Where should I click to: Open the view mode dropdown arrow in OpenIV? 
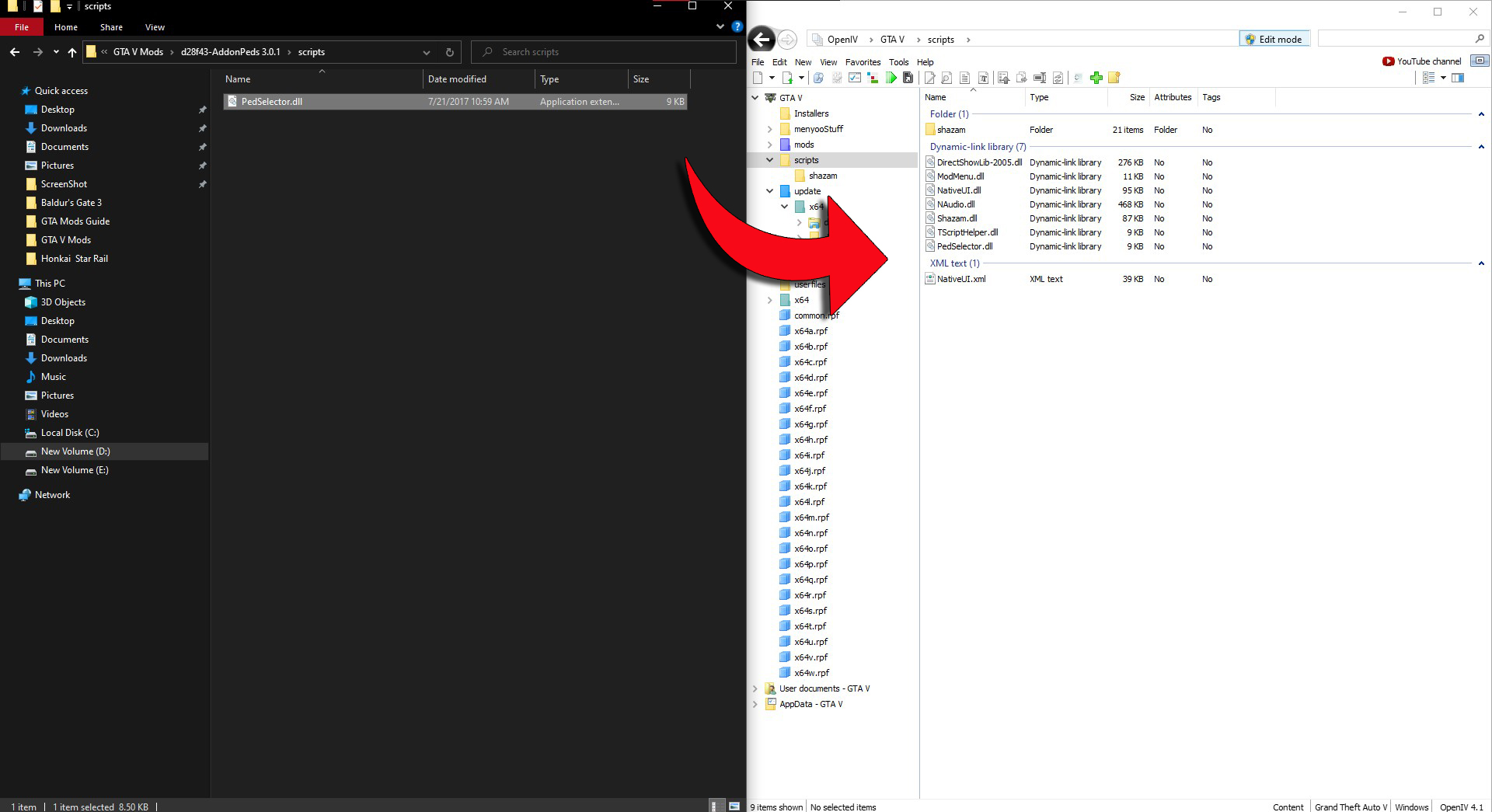click(1443, 78)
